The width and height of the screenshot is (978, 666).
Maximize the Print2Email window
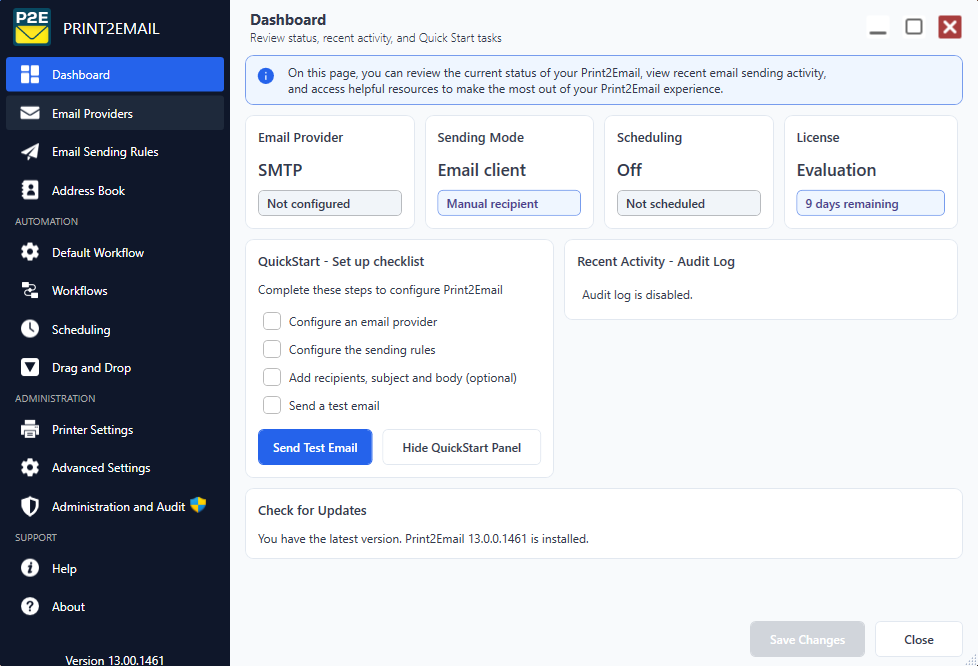coord(914,27)
